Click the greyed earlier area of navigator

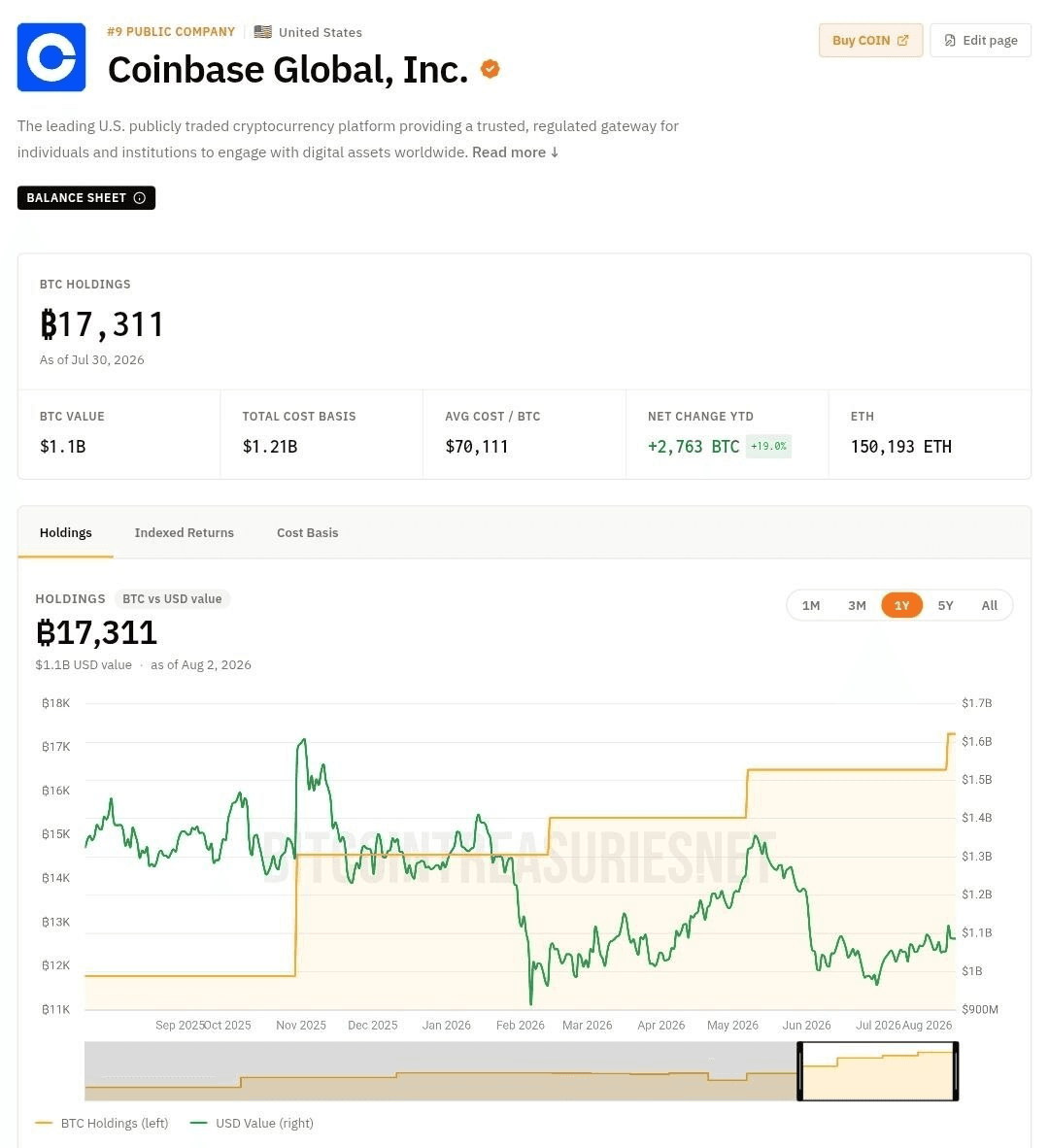point(441,1071)
